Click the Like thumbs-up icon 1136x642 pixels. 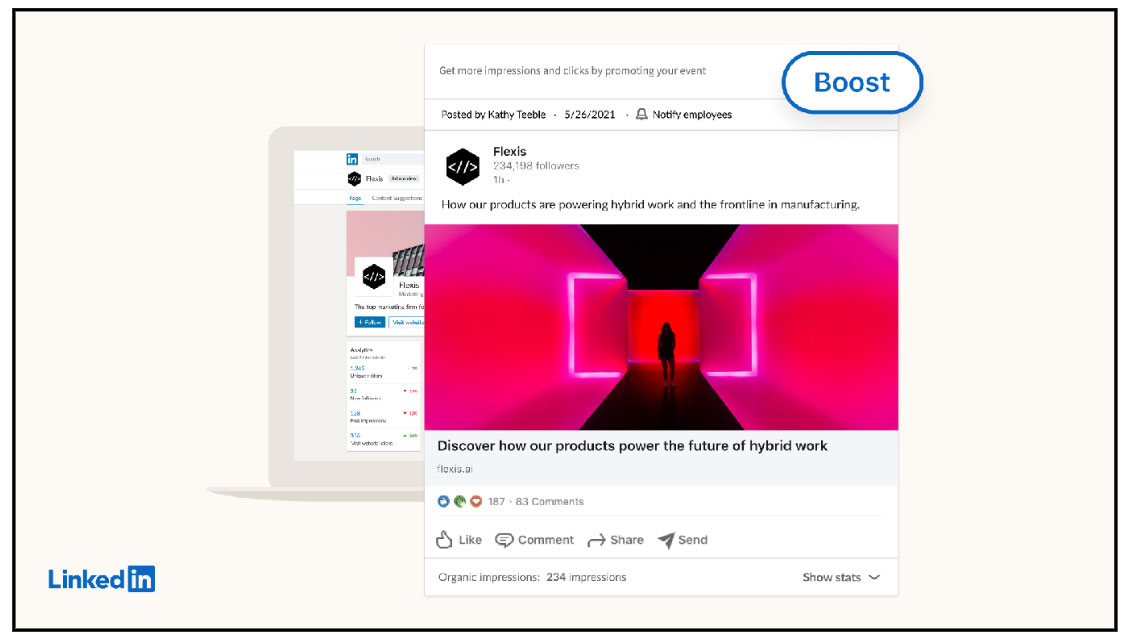(x=445, y=540)
